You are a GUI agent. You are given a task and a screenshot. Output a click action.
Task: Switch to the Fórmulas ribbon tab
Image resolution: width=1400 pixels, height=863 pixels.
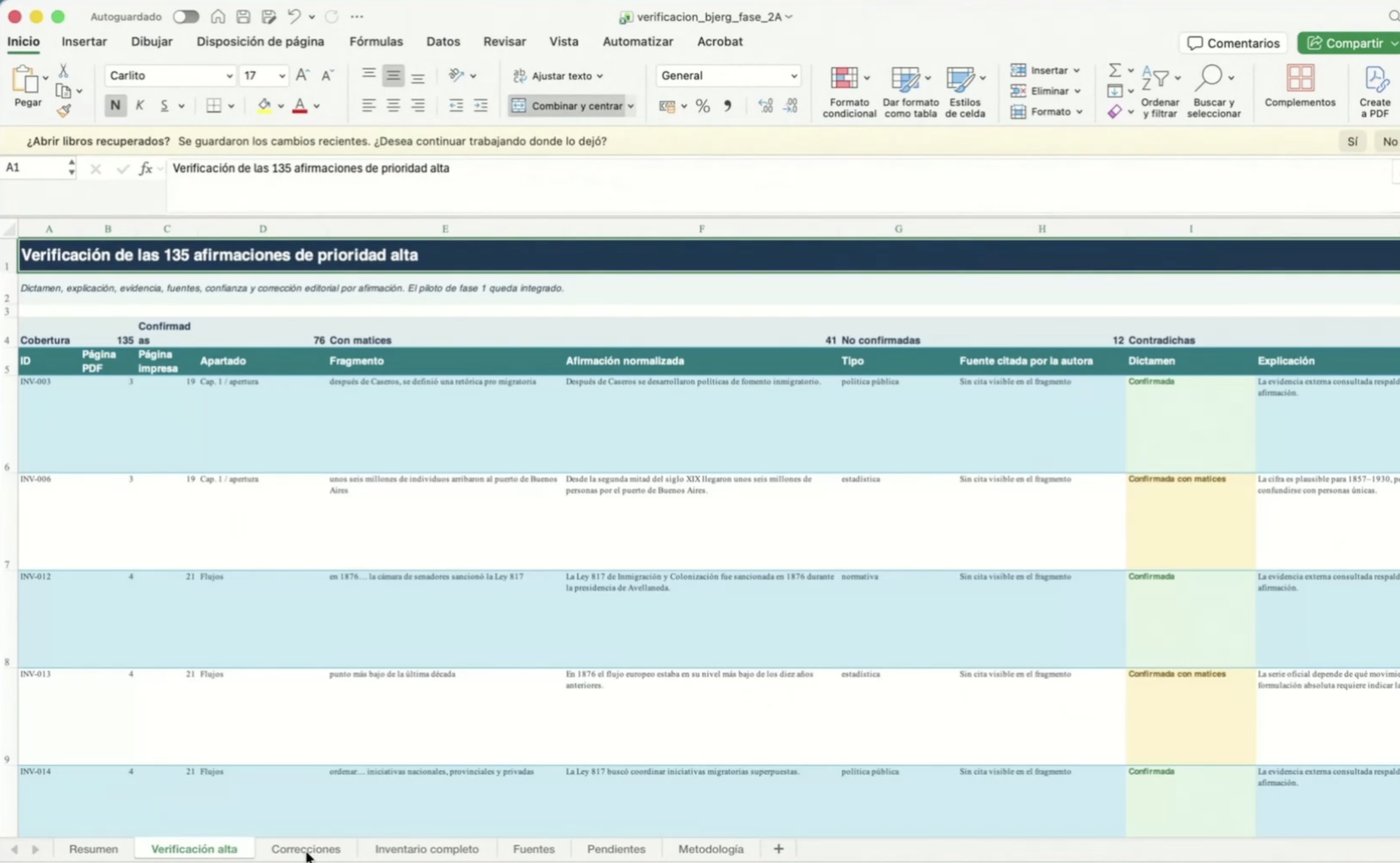[376, 42]
